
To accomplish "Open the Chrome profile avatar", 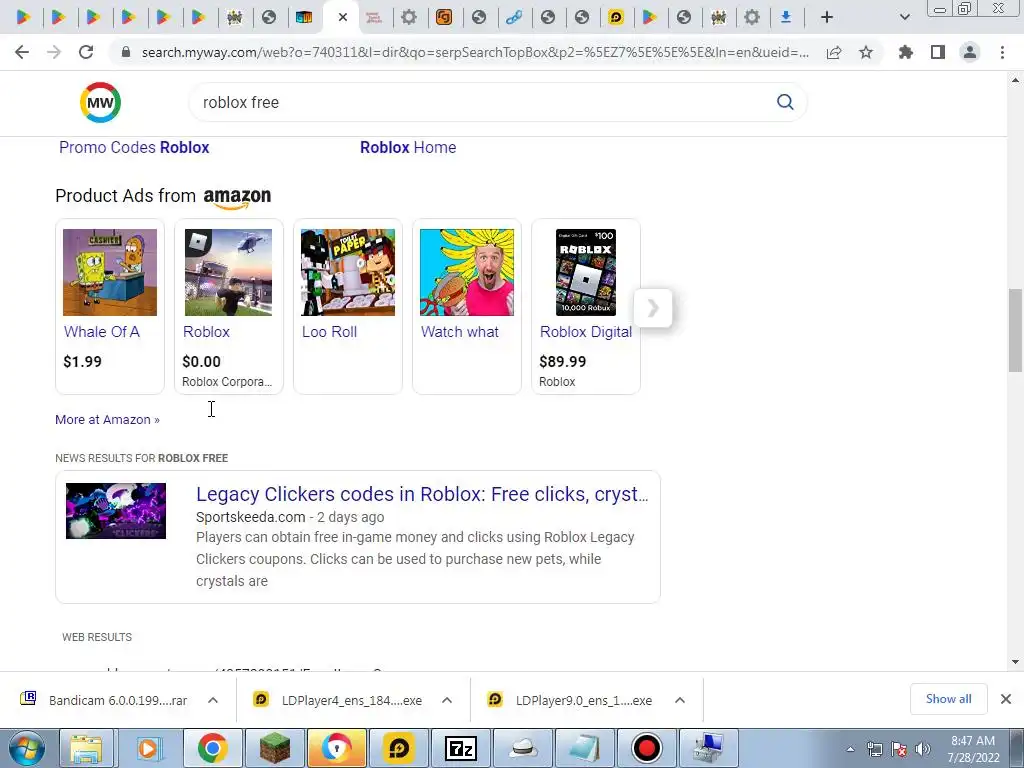I will [970, 52].
